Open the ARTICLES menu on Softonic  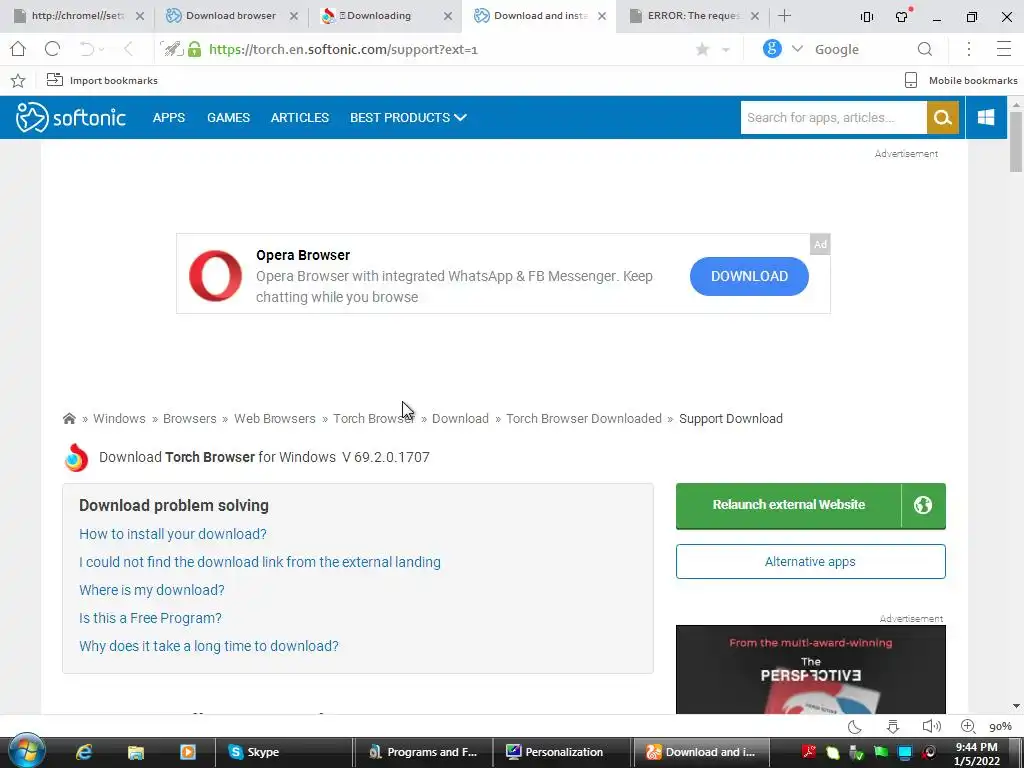point(300,118)
